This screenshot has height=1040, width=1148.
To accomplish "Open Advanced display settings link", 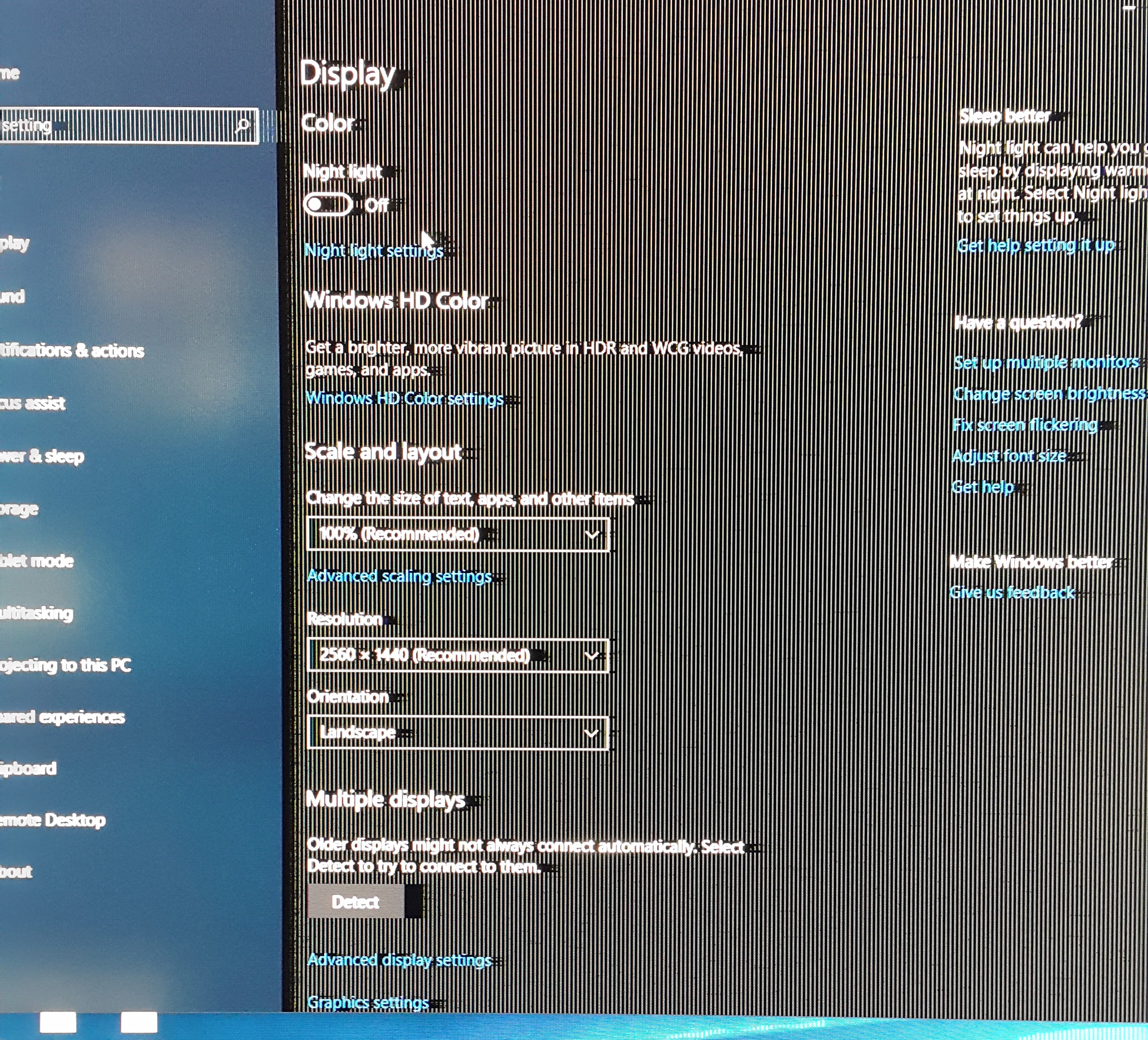I will [x=399, y=960].
